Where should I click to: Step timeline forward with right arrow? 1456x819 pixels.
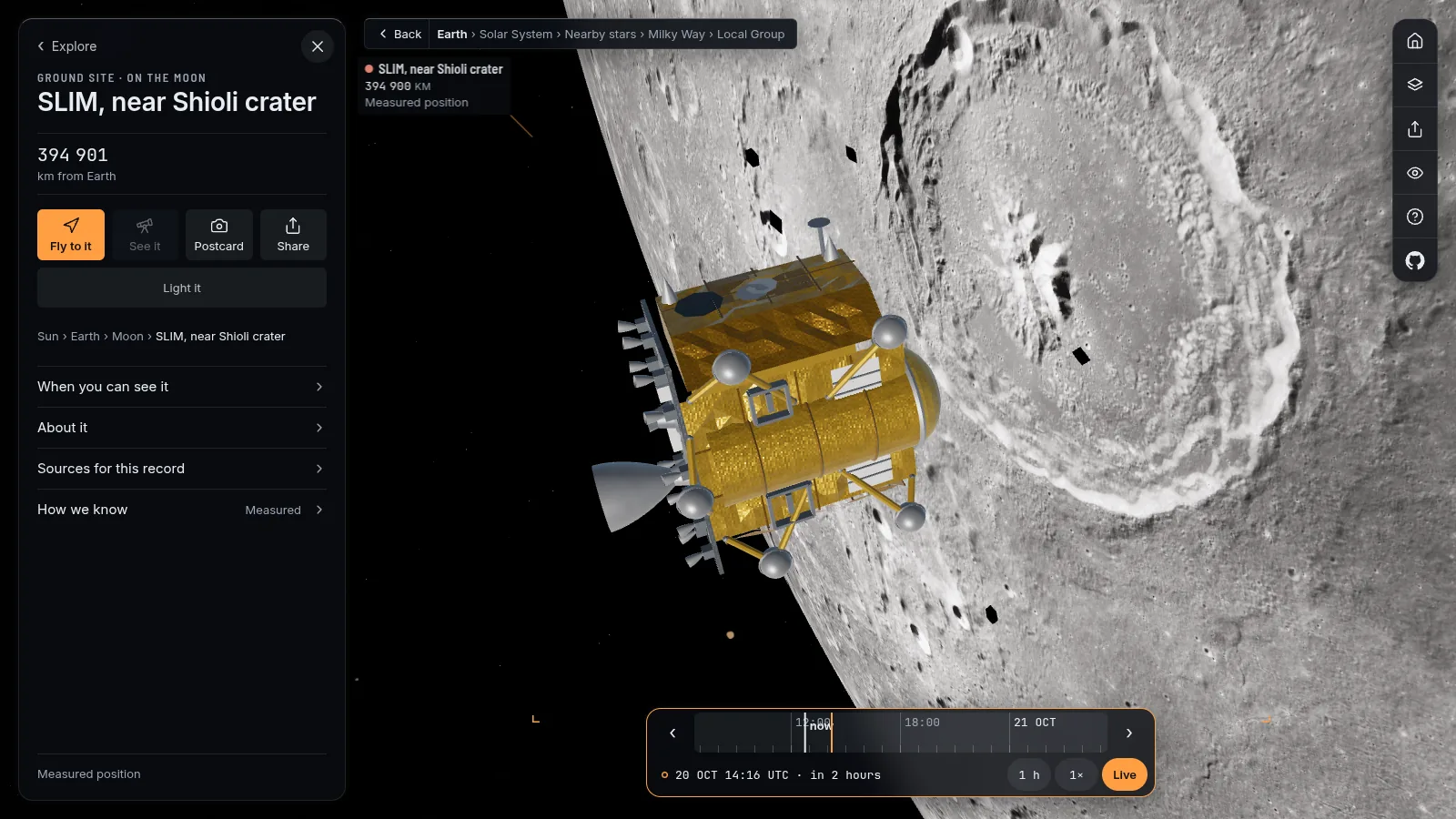(x=1129, y=733)
